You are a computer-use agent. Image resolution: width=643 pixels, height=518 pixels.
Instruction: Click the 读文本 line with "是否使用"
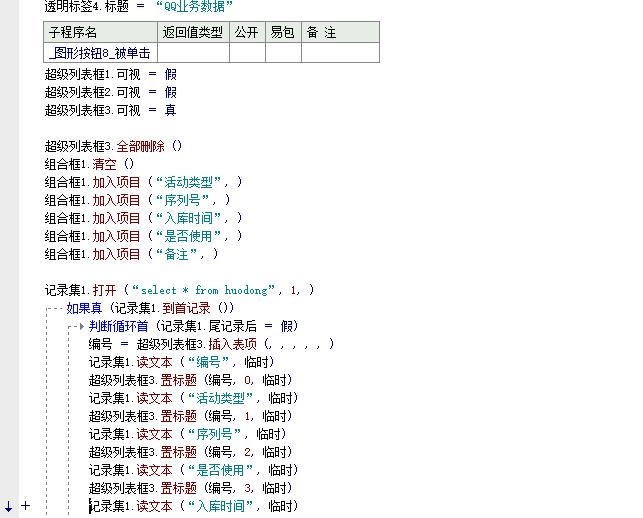pyautogui.click(x=193, y=470)
